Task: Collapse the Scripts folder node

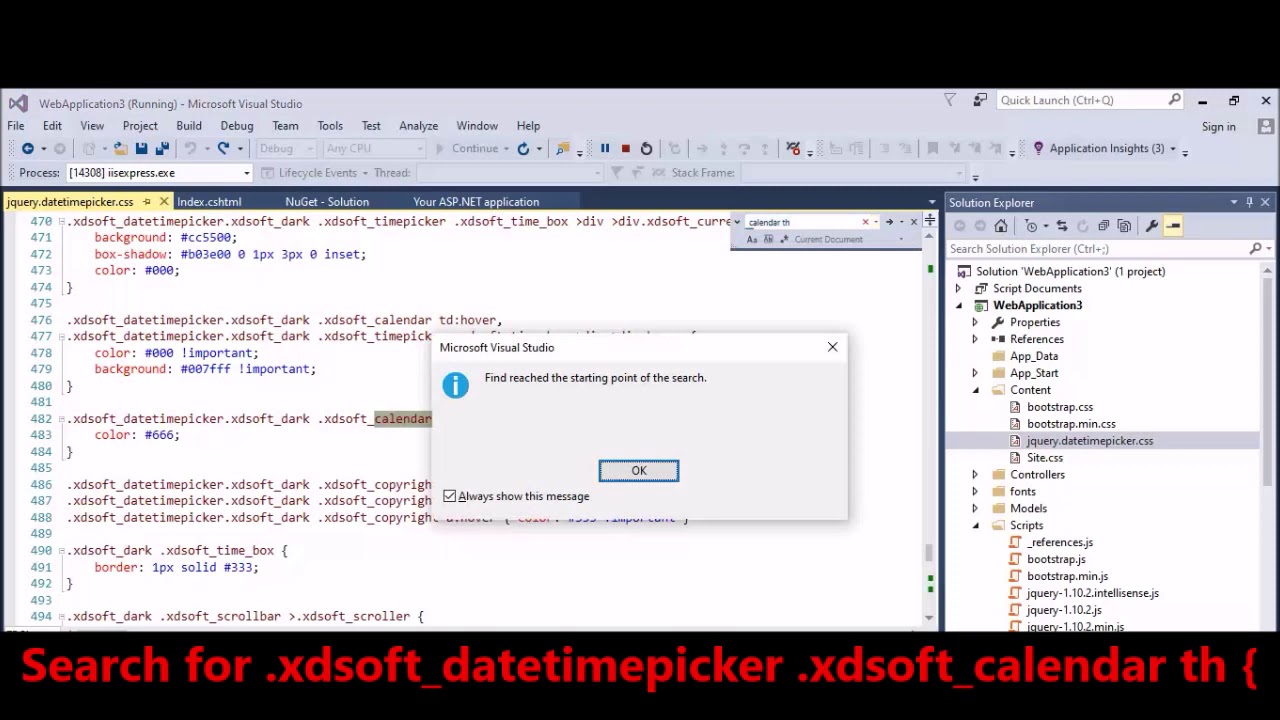Action: pyautogui.click(x=975, y=526)
